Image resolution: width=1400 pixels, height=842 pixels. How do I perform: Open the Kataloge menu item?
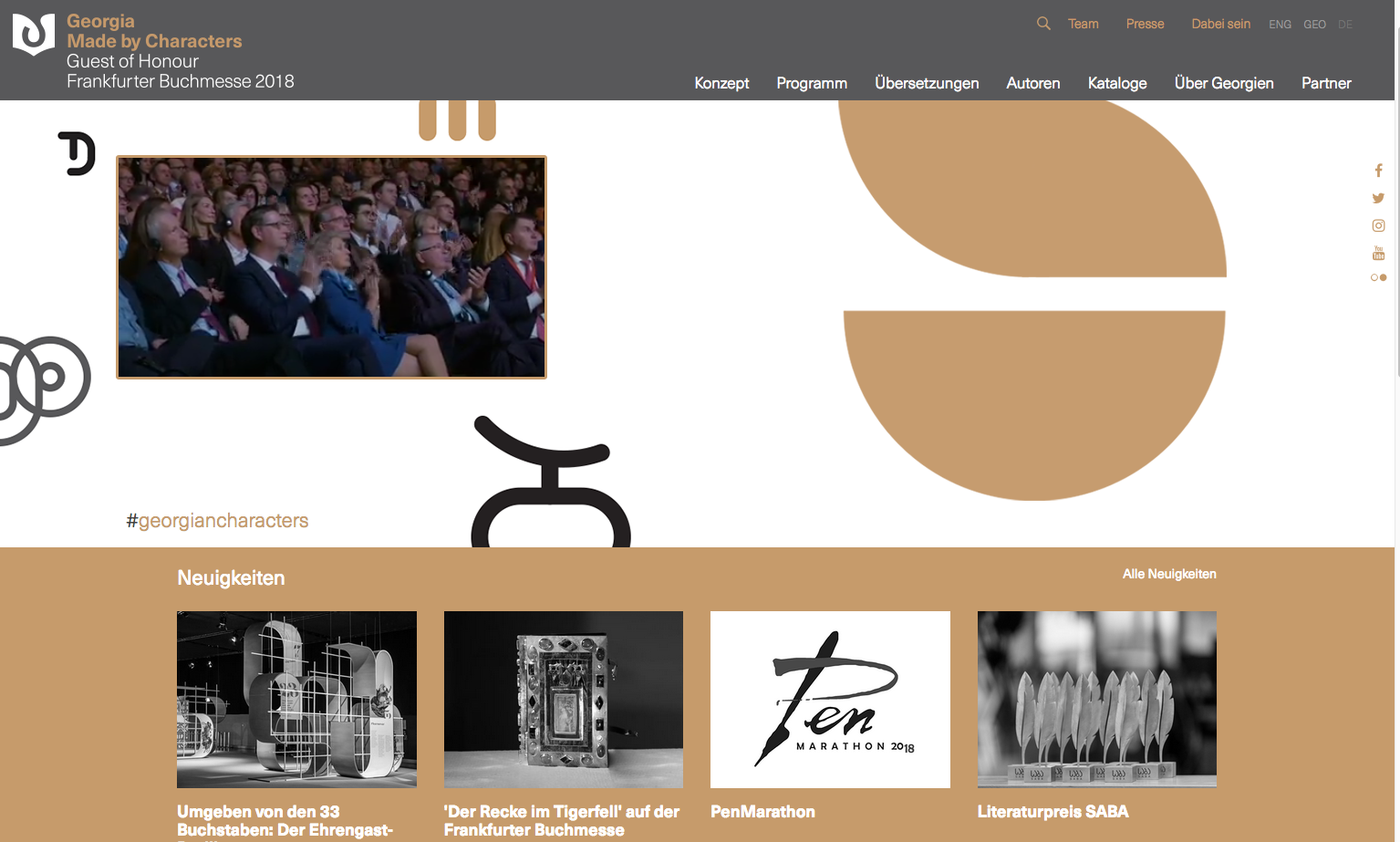1117,83
